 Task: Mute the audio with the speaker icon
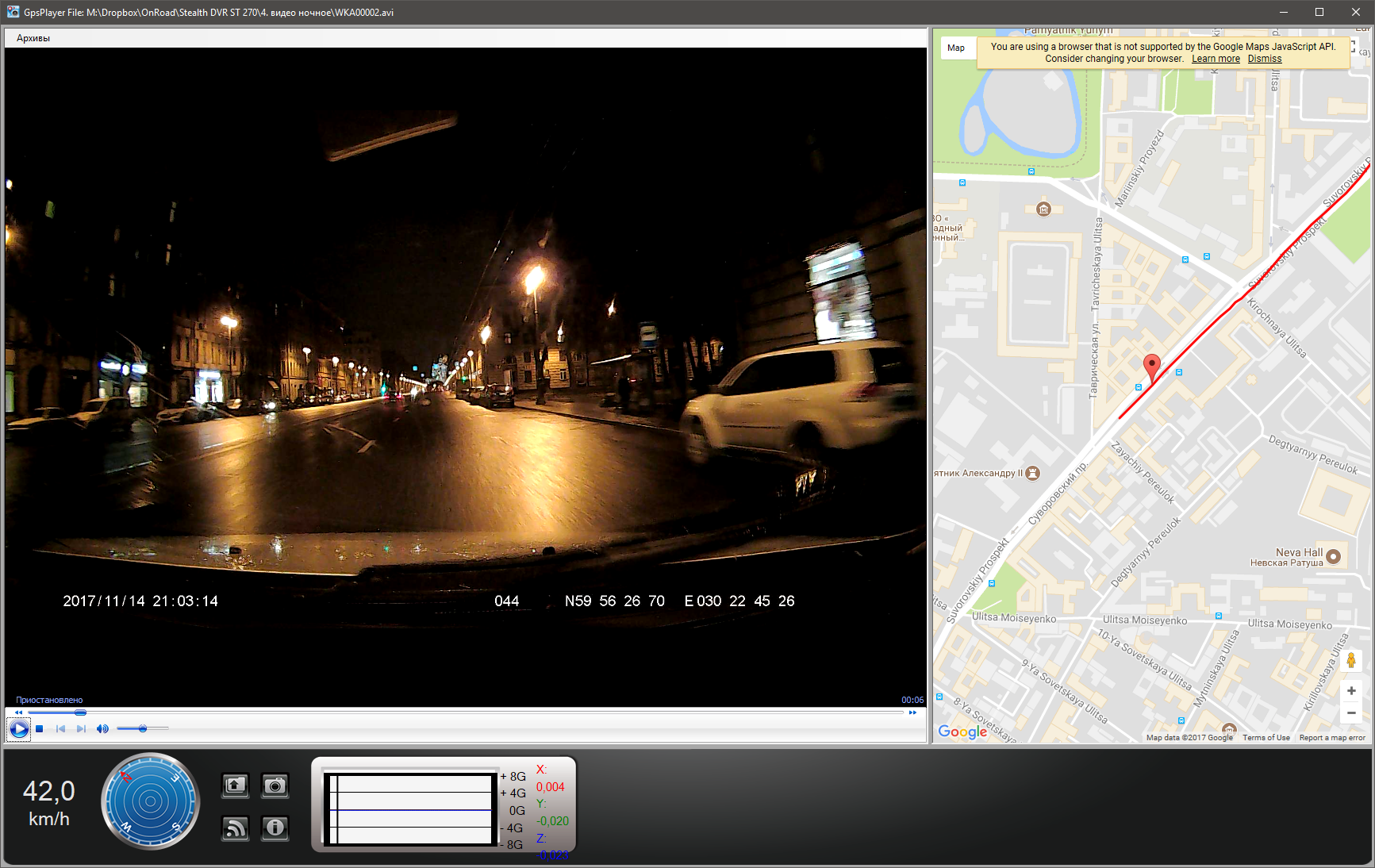(x=102, y=728)
